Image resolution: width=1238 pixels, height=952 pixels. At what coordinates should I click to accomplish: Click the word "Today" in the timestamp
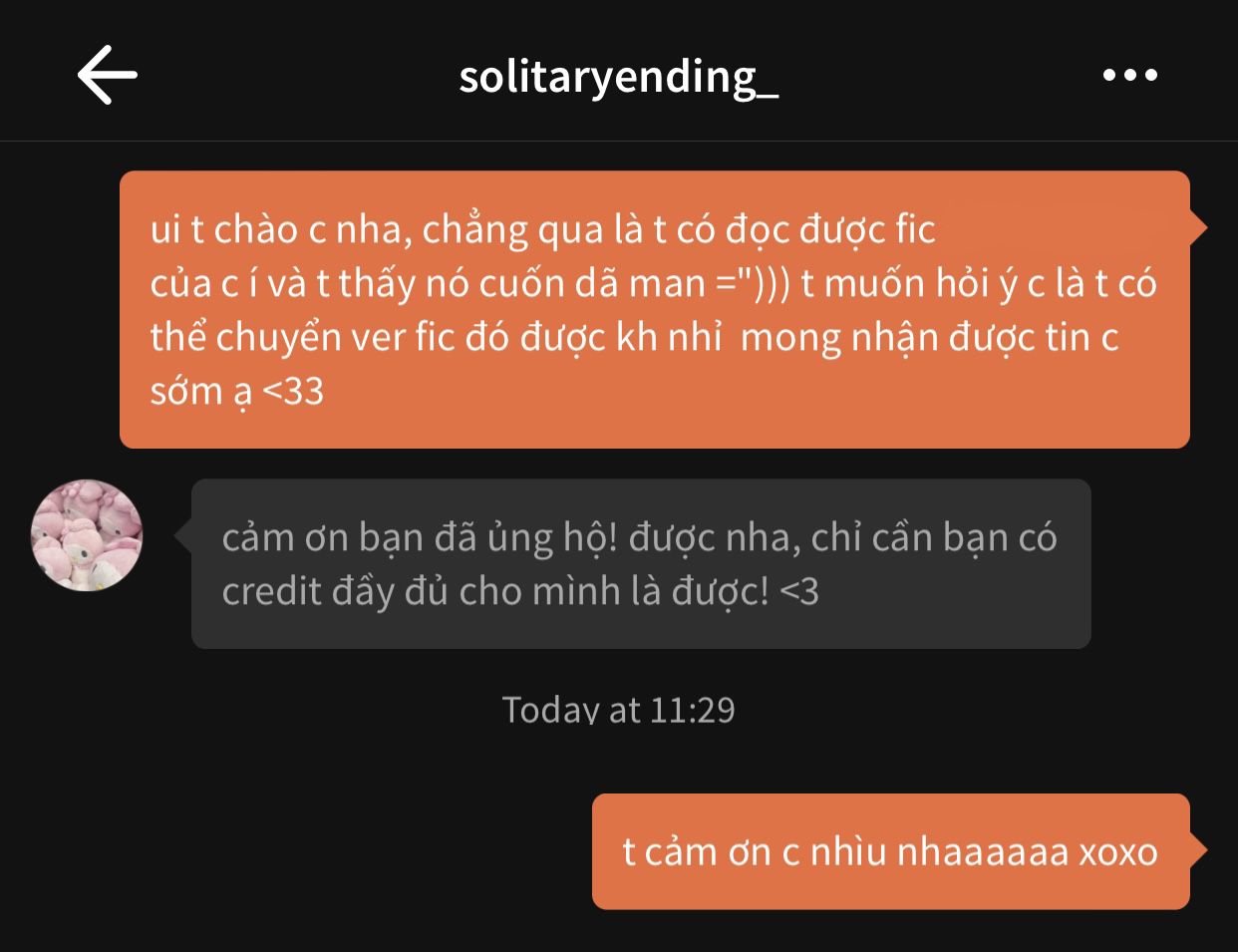pyautogui.click(x=550, y=710)
